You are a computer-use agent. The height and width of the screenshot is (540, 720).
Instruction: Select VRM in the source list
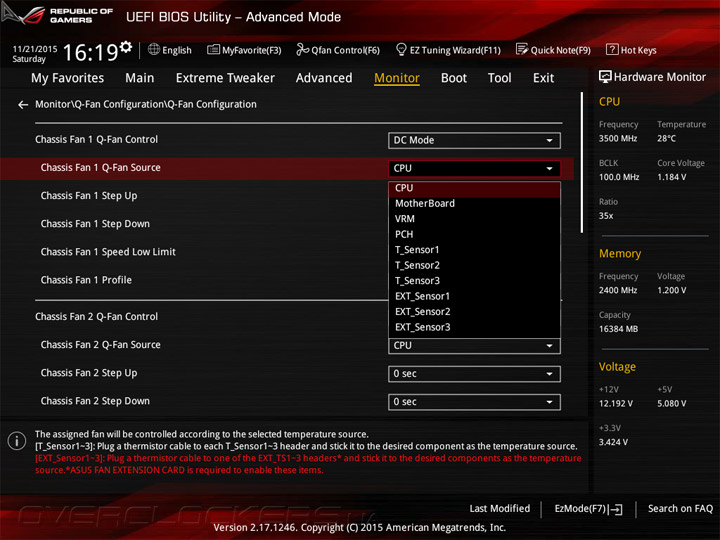(x=474, y=219)
